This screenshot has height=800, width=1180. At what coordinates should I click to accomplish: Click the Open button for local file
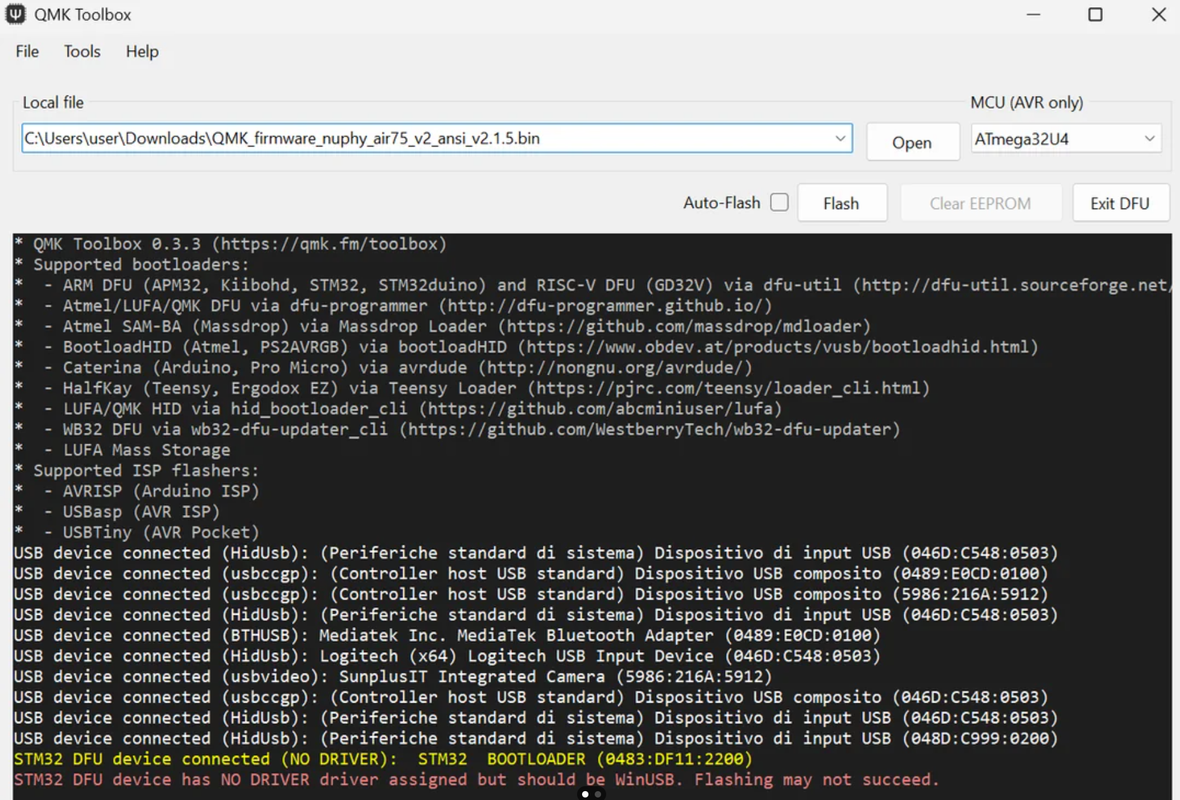[x=912, y=142]
